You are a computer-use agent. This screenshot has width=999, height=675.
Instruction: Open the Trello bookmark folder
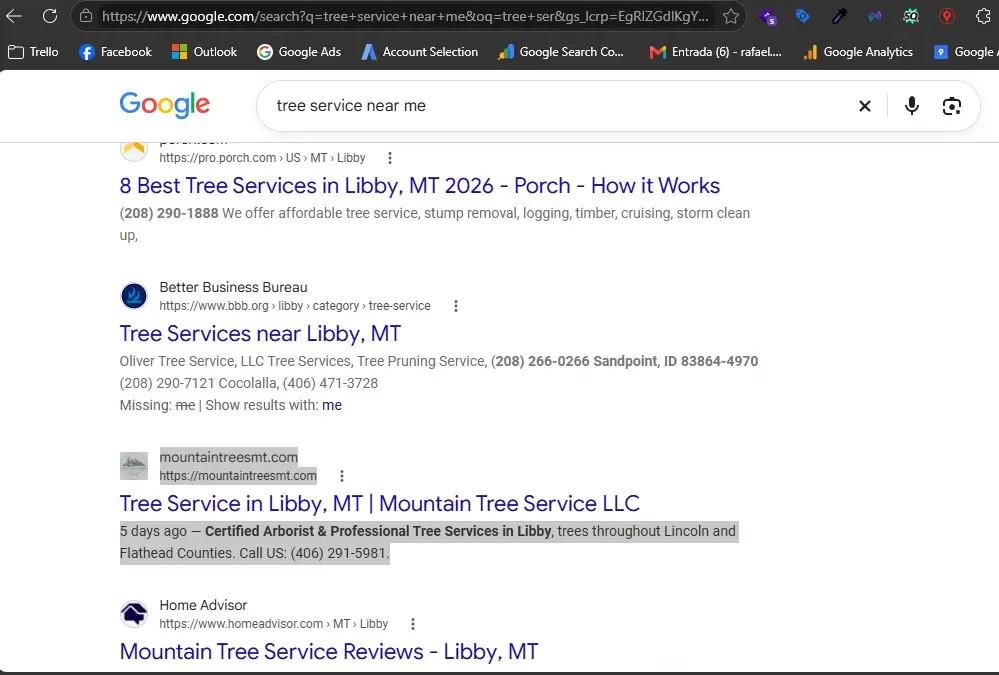click(x=33, y=52)
